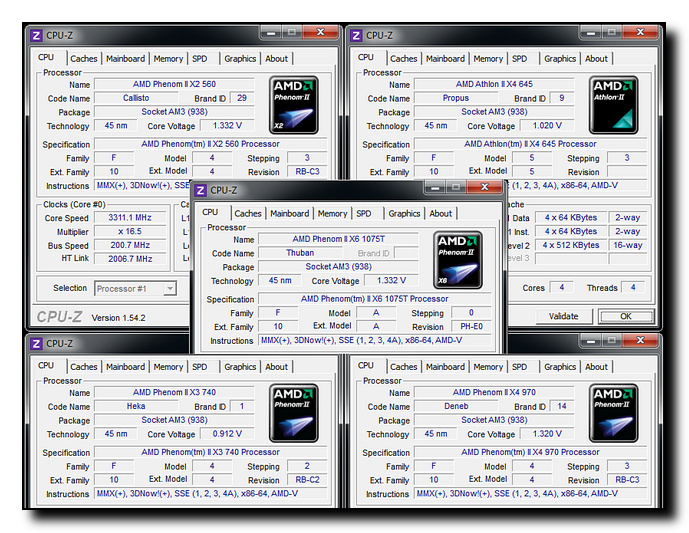Click the Phenom II logo in X4 970 window
Image resolution: width=689 pixels, height=533 pixels.
[x=613, y=413]
